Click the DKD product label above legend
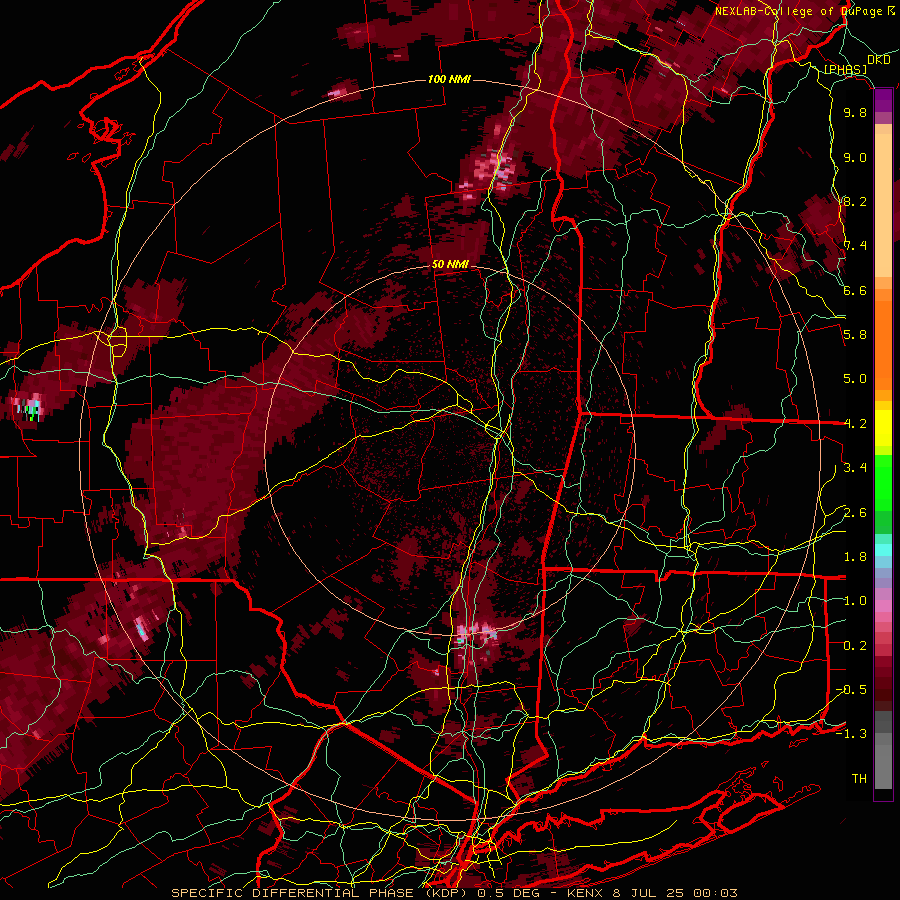 tap(878, 60)
